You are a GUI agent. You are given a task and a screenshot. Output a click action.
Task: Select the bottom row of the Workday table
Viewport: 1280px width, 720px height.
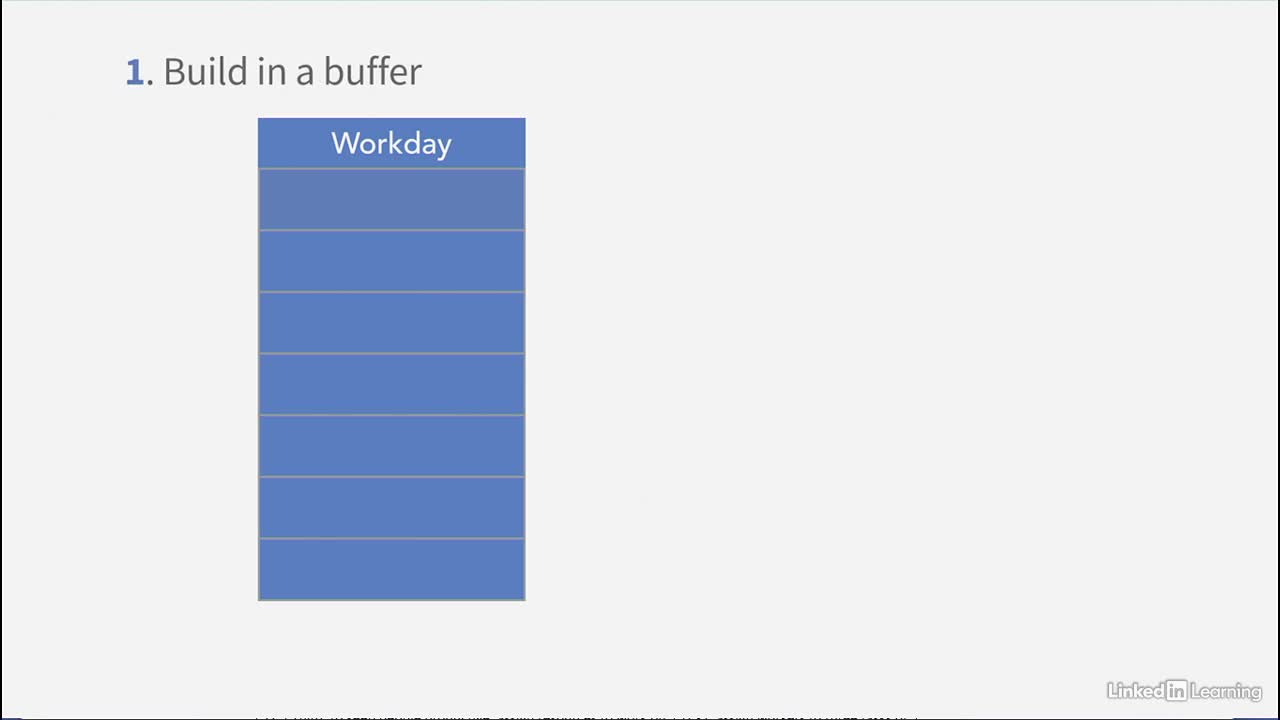pos(391,569)
